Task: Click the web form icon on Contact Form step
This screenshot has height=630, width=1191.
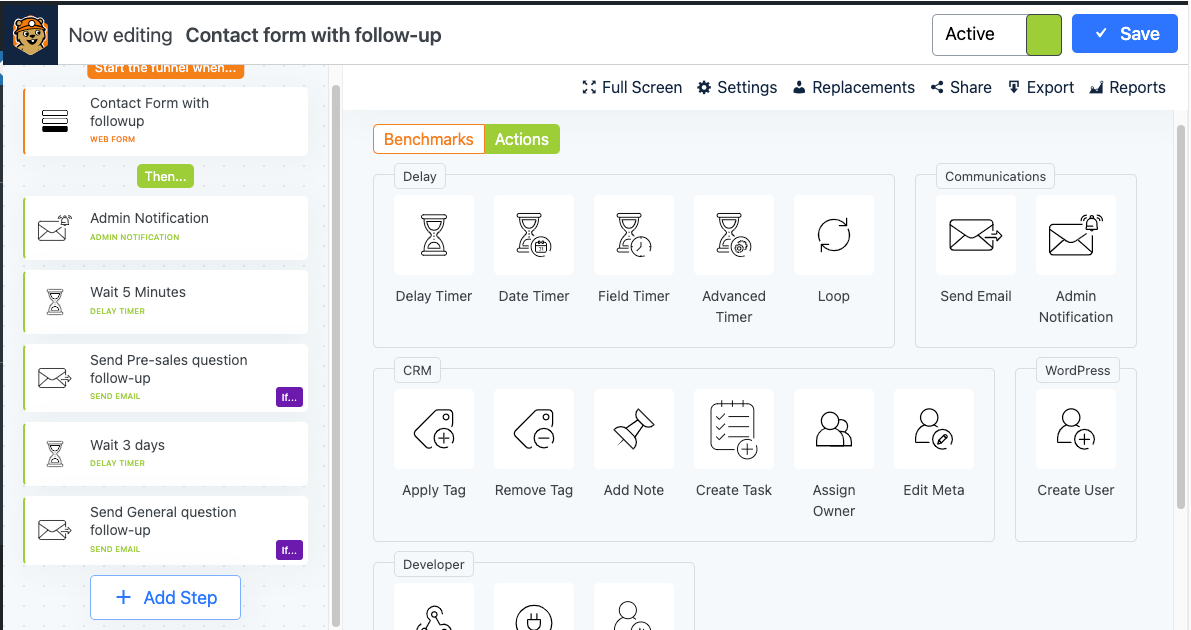Action: pyautogui.click(x=55, y=121)
